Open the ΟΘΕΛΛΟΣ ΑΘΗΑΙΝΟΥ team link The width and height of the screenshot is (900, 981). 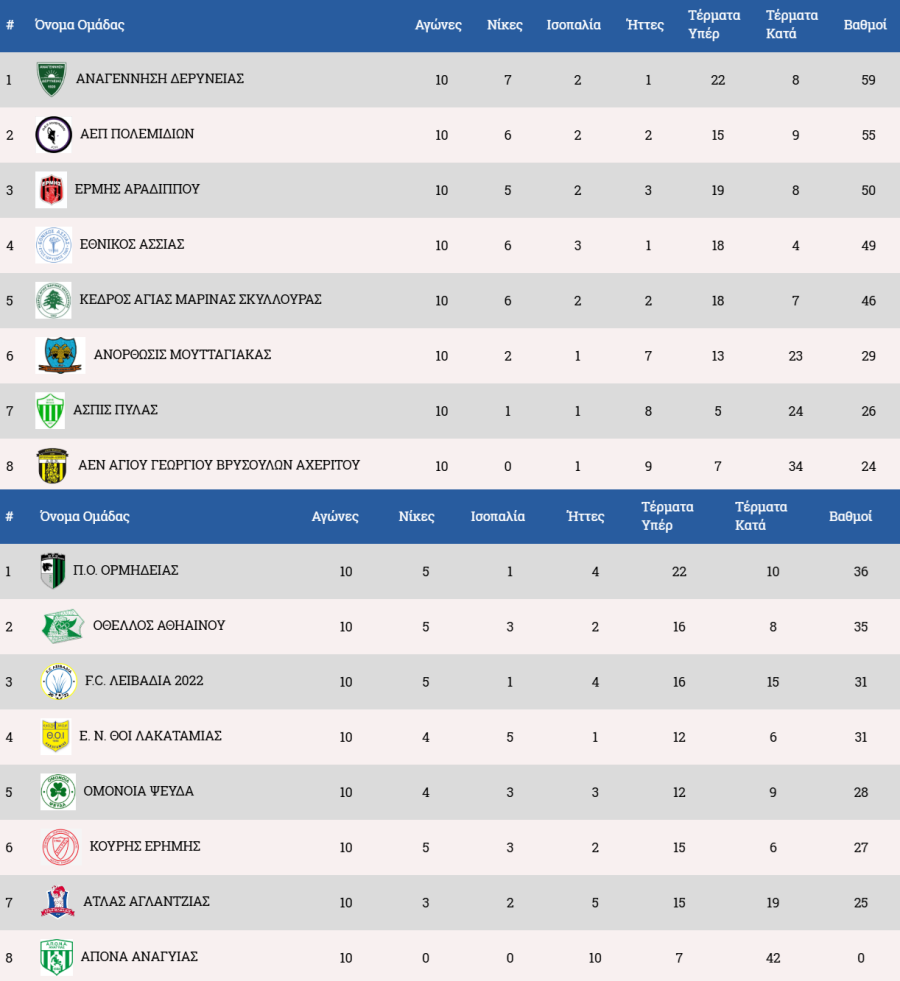coord(158,626)
